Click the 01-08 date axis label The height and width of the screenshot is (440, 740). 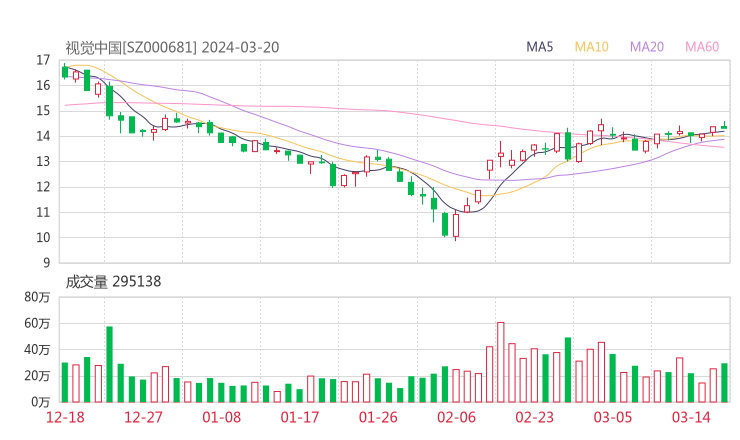221,417
